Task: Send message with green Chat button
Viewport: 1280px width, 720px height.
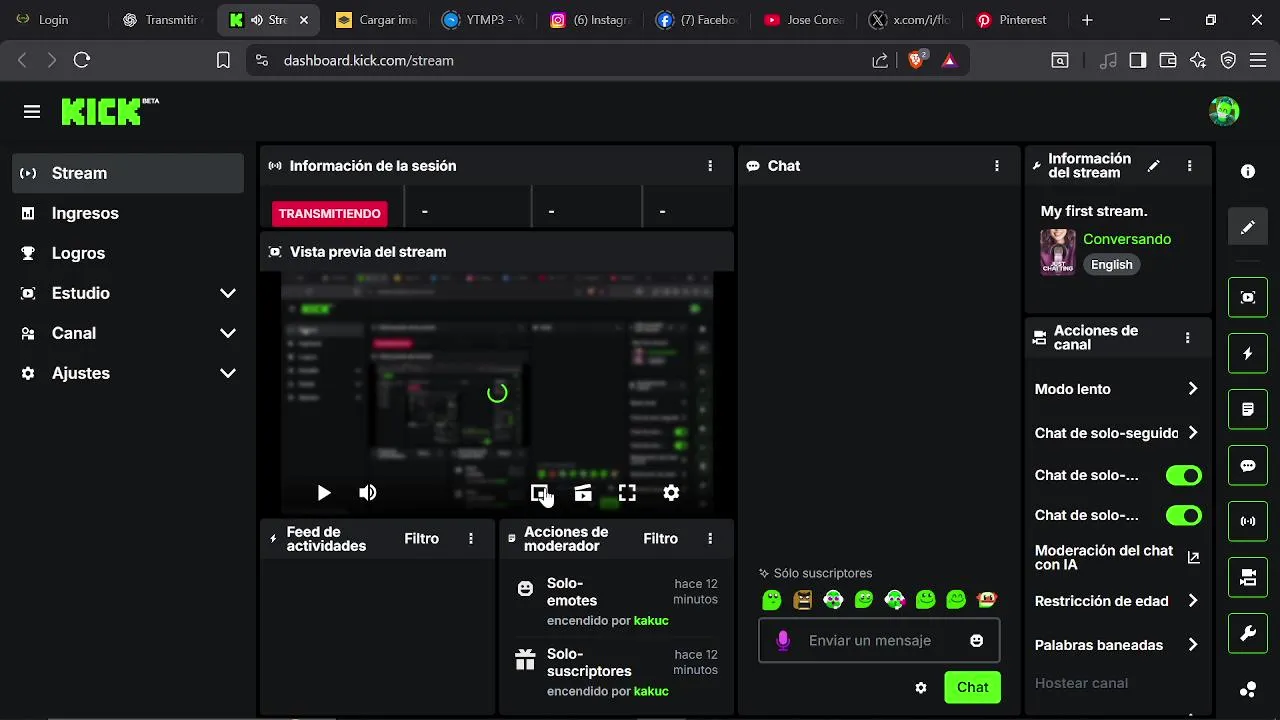Action: point(972,687)
